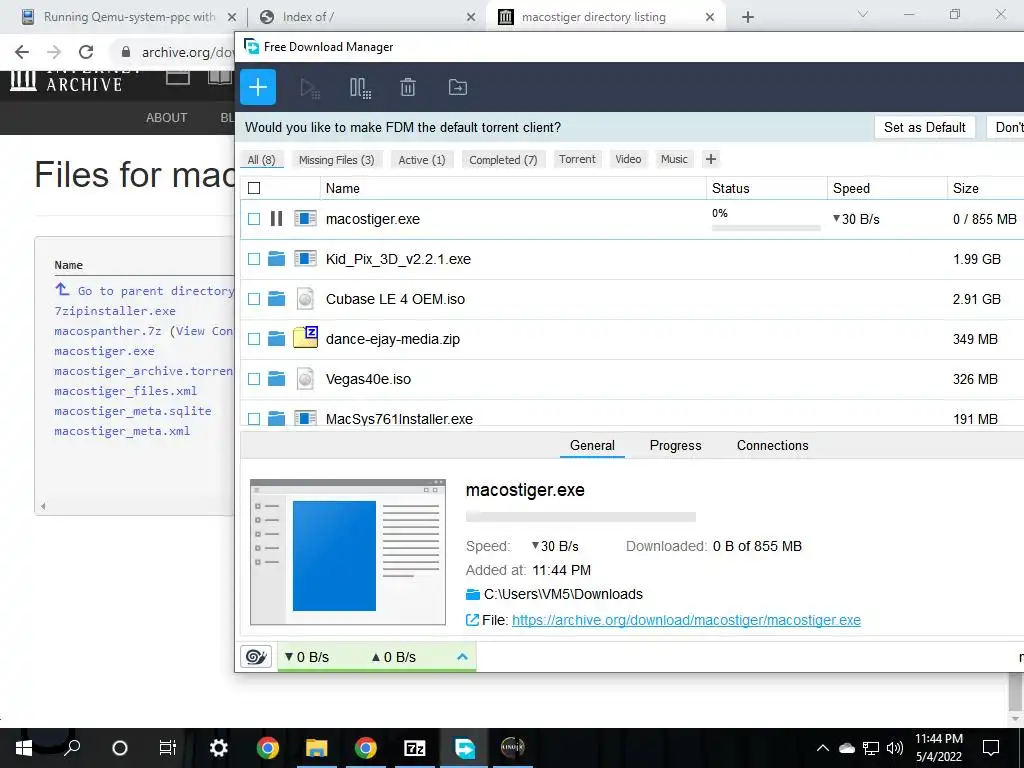Open the browser tab search dropdown arrow
Viewport: 1024px width, 768px height.
tap(863, 14)
